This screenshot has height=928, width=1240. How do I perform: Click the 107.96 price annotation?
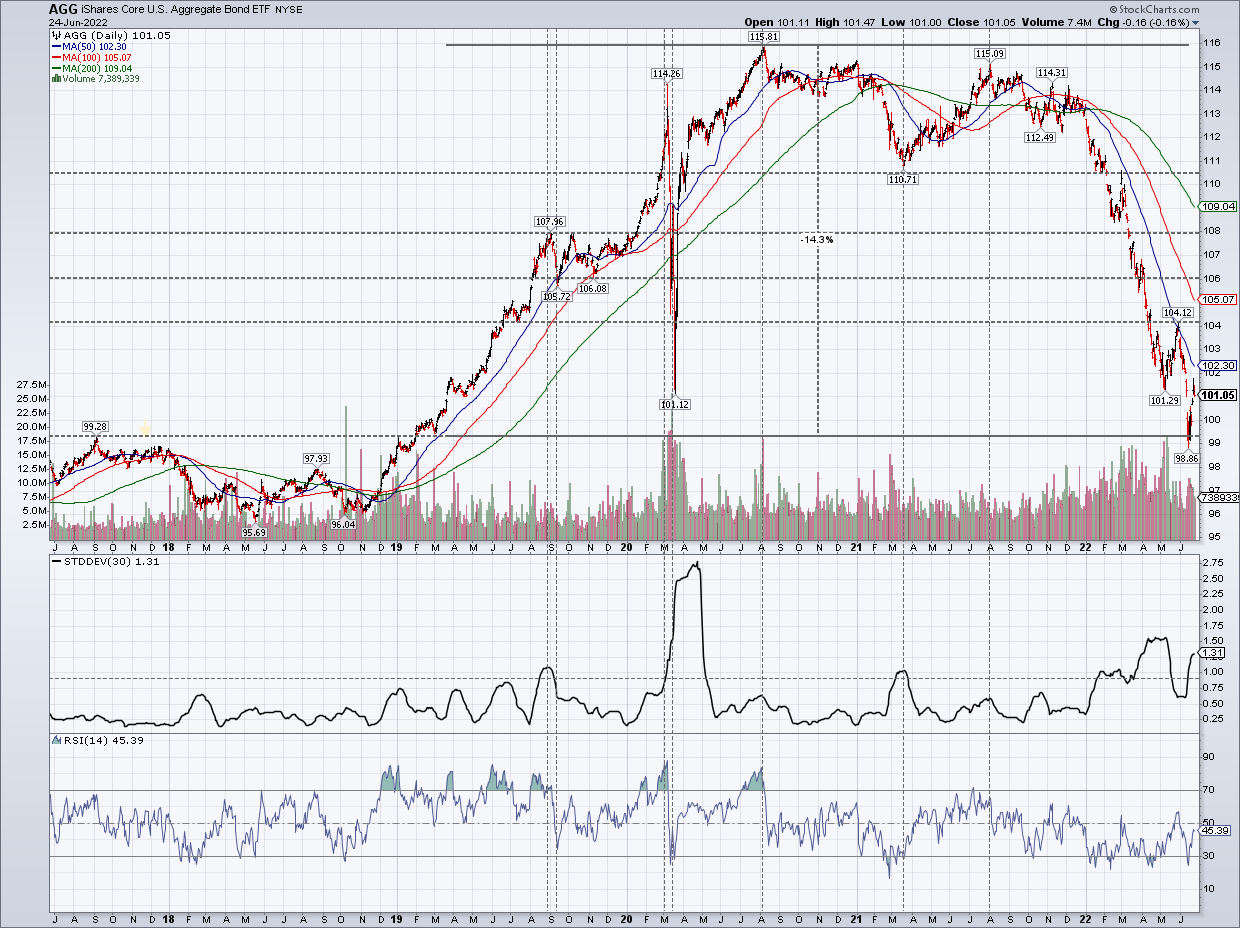click(550, 222)
